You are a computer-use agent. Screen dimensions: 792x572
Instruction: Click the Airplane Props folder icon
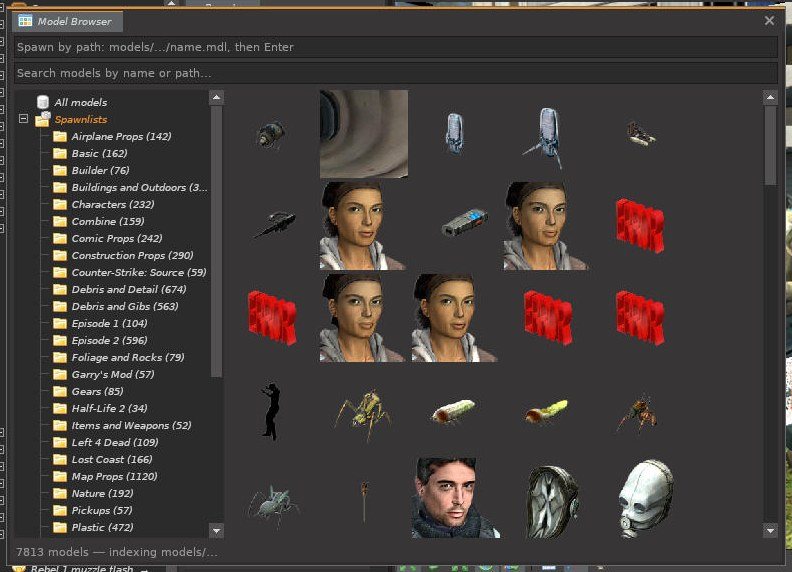pyautogui.click(x=60, y=136)
